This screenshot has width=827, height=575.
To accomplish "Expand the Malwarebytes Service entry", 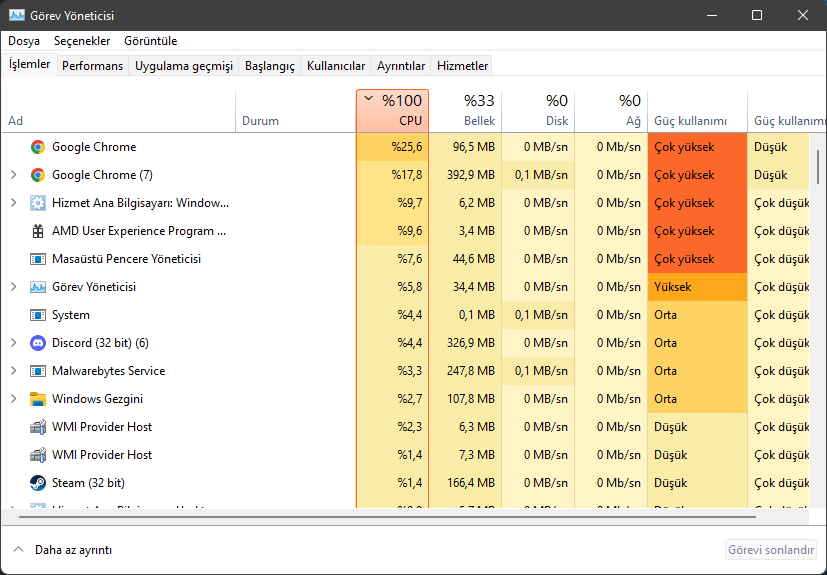I will tap(14, 371).
